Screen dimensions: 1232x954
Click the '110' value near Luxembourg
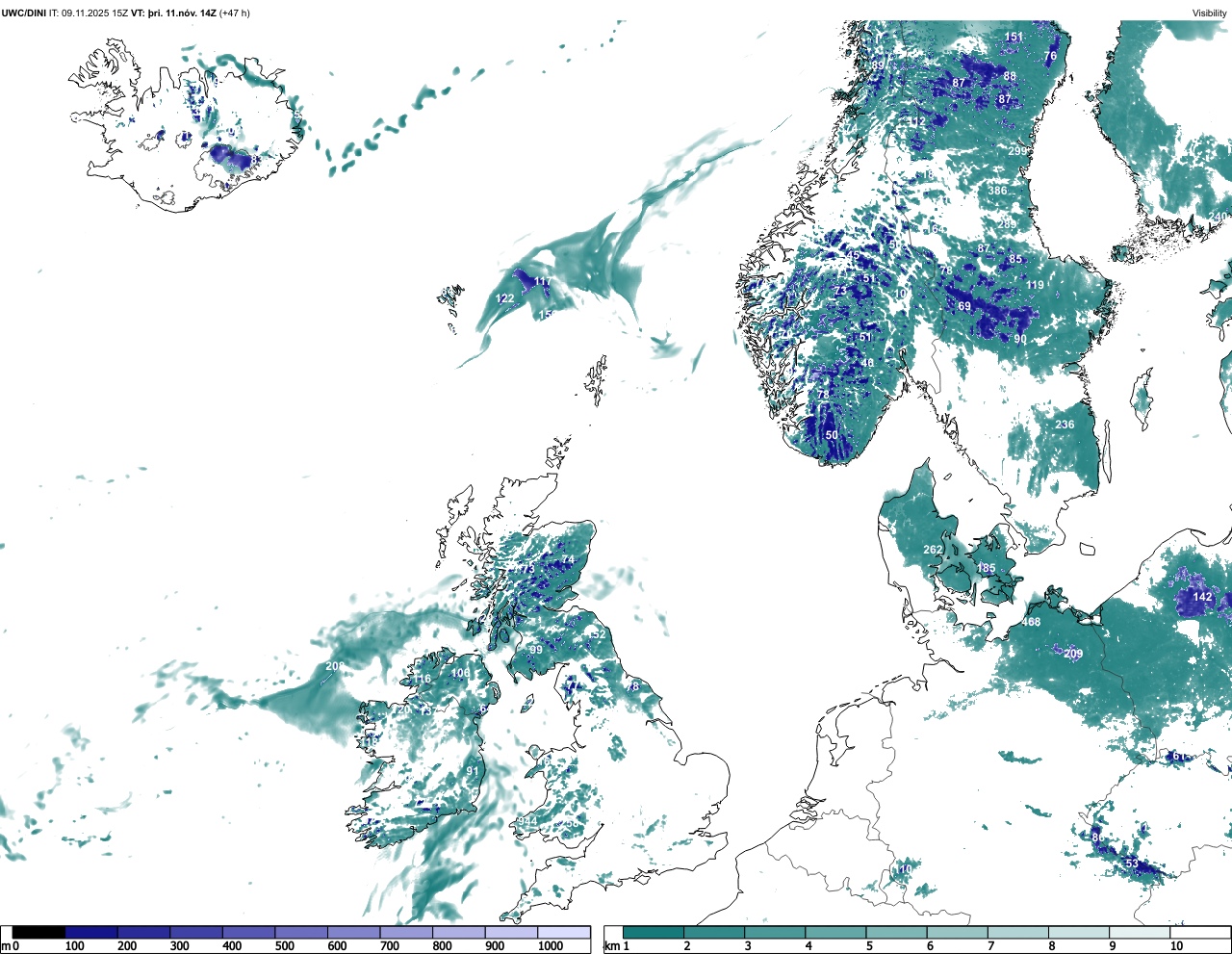pyautogui.click(x=903, y=869)
